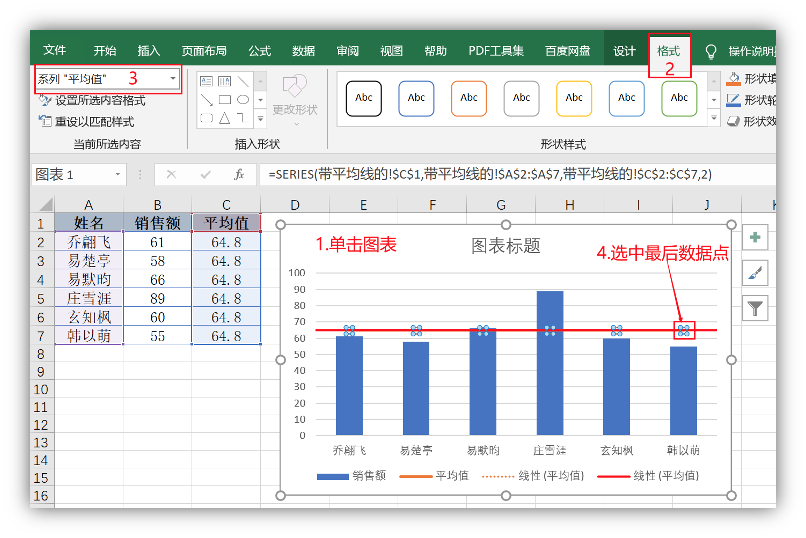Screen dimensions: 806x538
Task: Click the formula bar cancel X icon
Action: coord(171,174)
